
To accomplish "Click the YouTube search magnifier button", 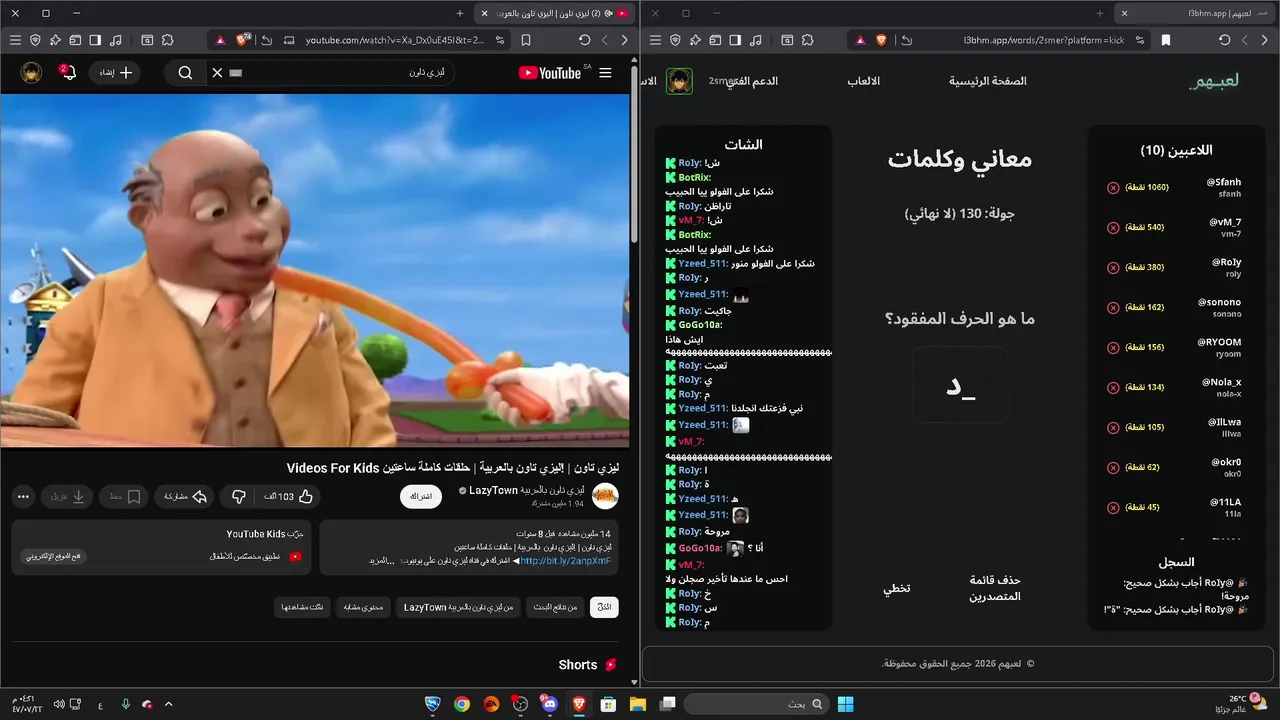I will (185, 73).
